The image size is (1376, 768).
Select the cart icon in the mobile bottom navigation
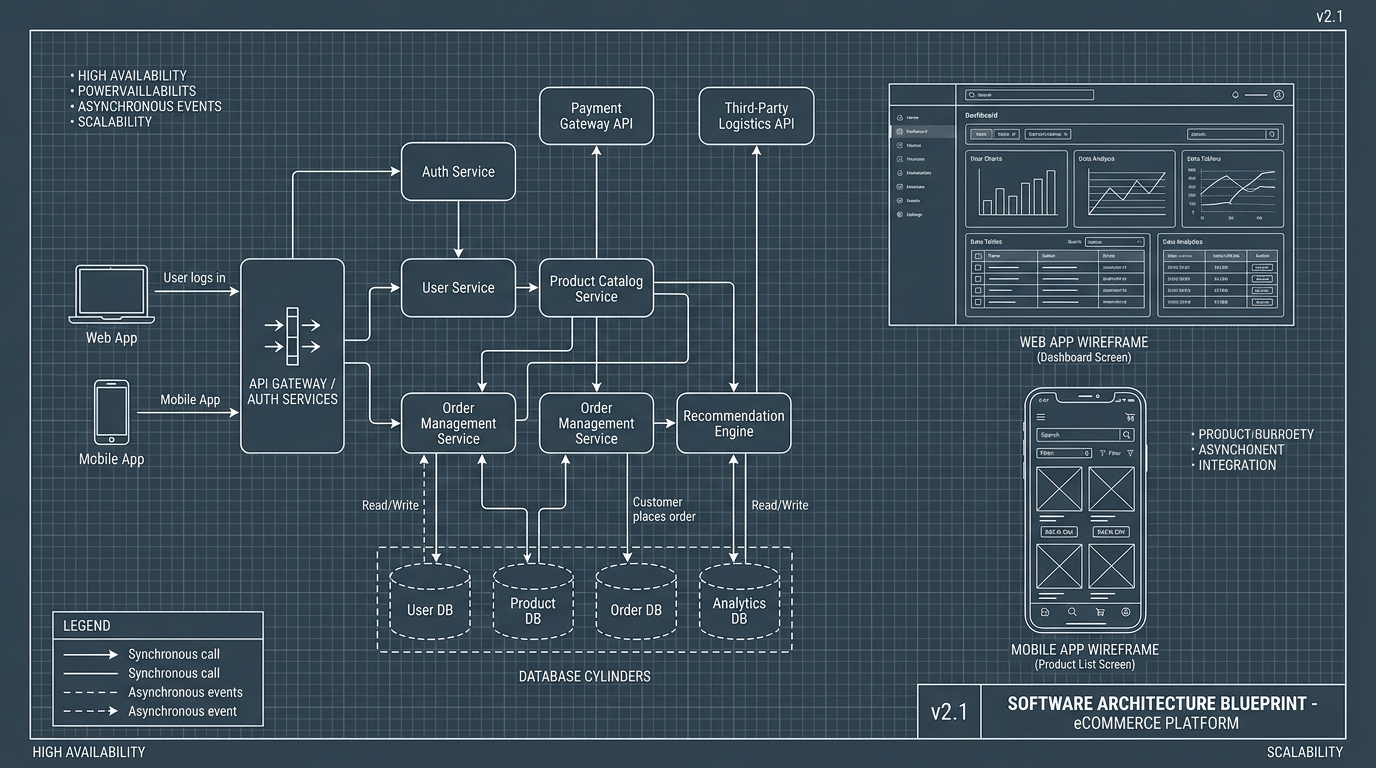click(x=1099, y=612)
